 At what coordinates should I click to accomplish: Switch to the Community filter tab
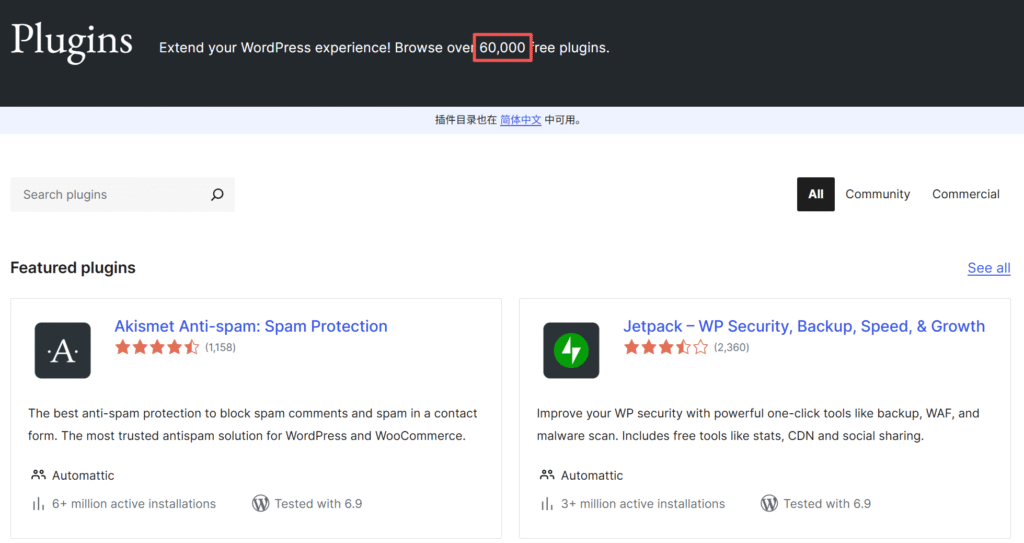tap(878, 194)
